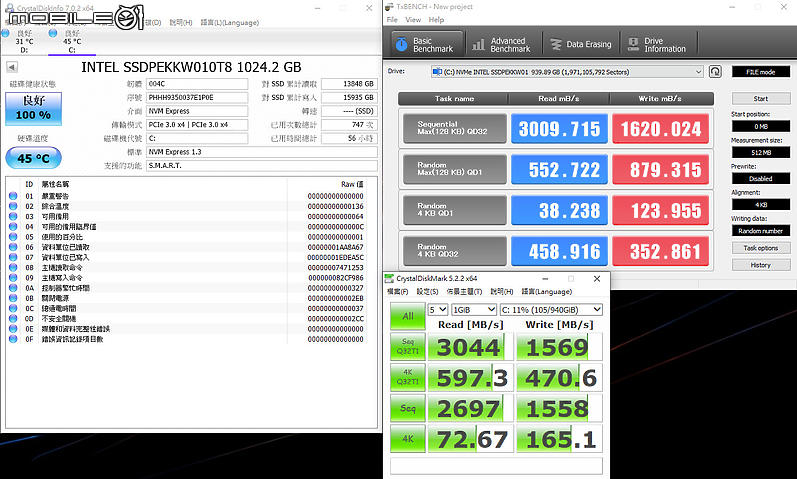Click Random 4 KB QD32 task button

coord(454,250)
